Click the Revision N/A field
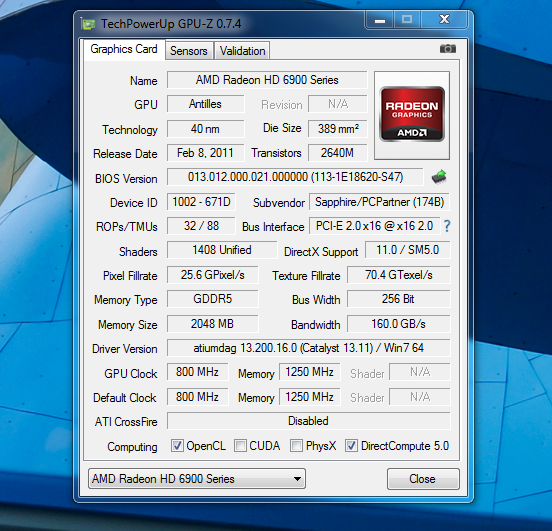The height and width of the screenshot is (531, 552). click(x=338, y=104)
